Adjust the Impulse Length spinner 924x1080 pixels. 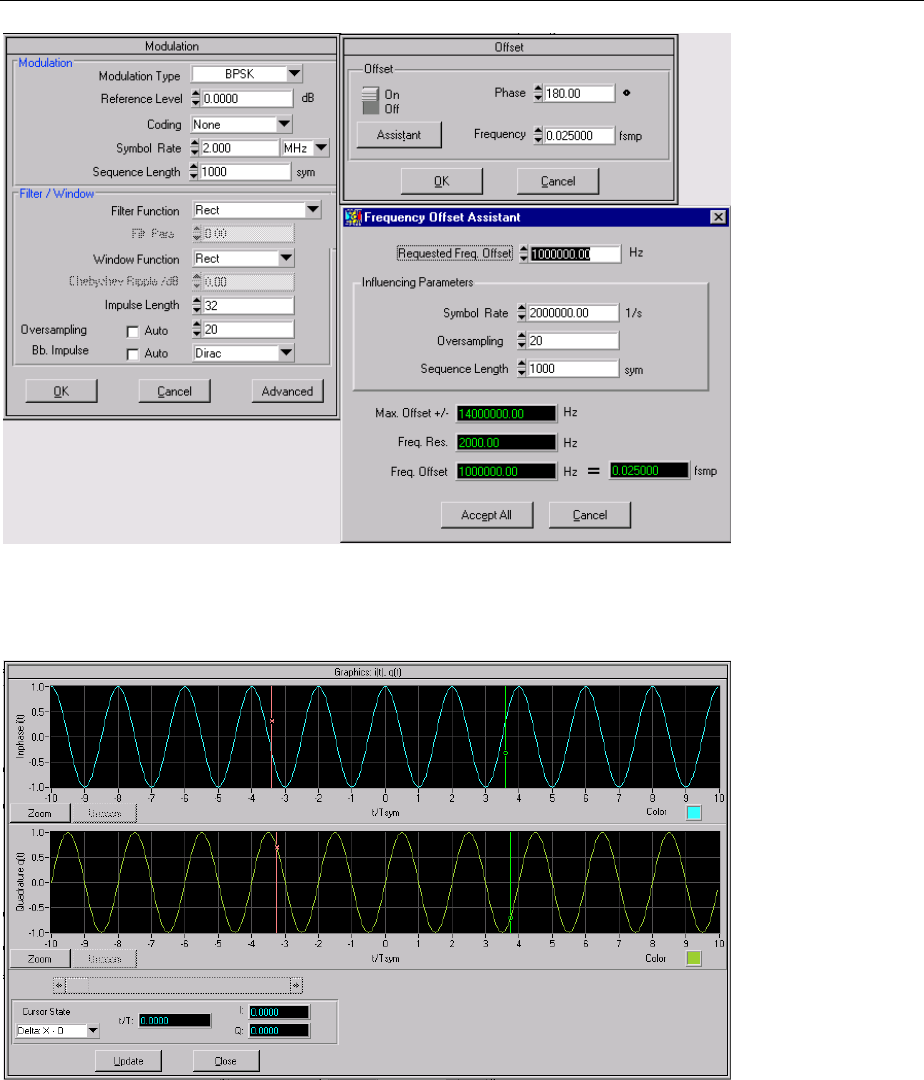point(197,305)
